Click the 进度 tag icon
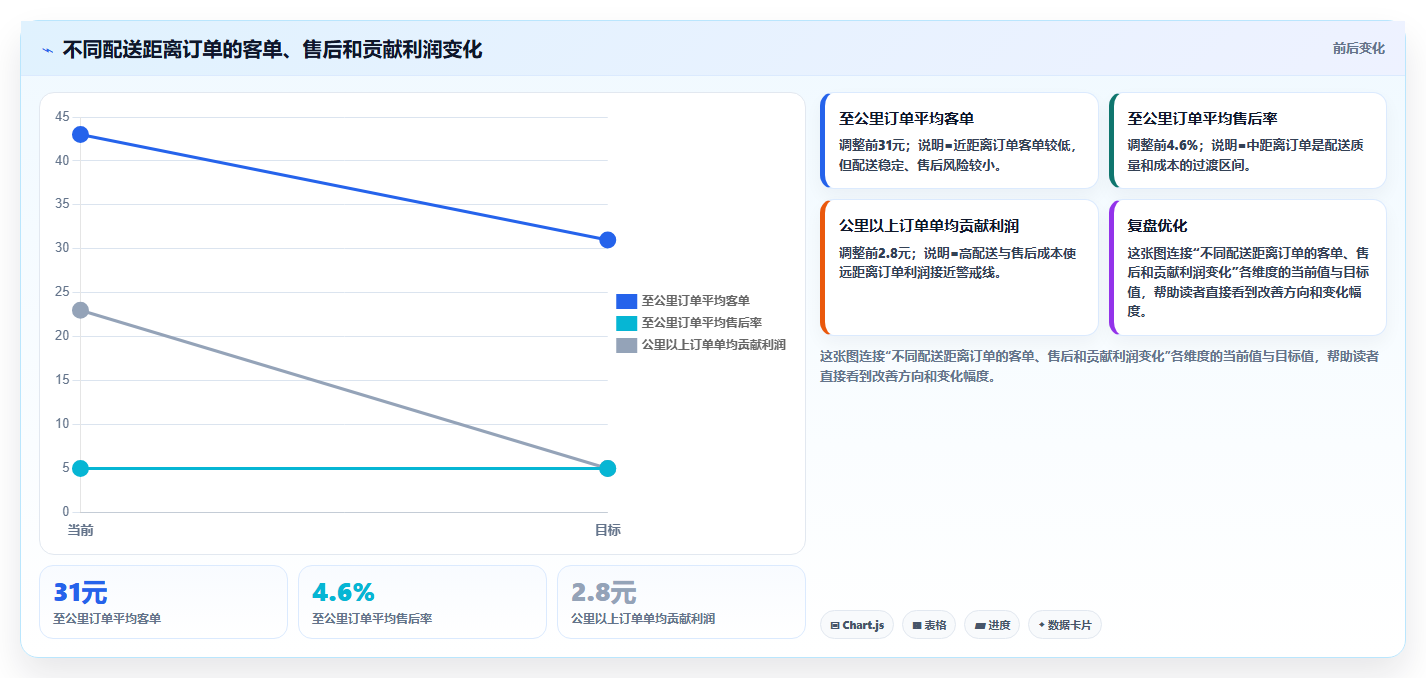 (979, 626)
